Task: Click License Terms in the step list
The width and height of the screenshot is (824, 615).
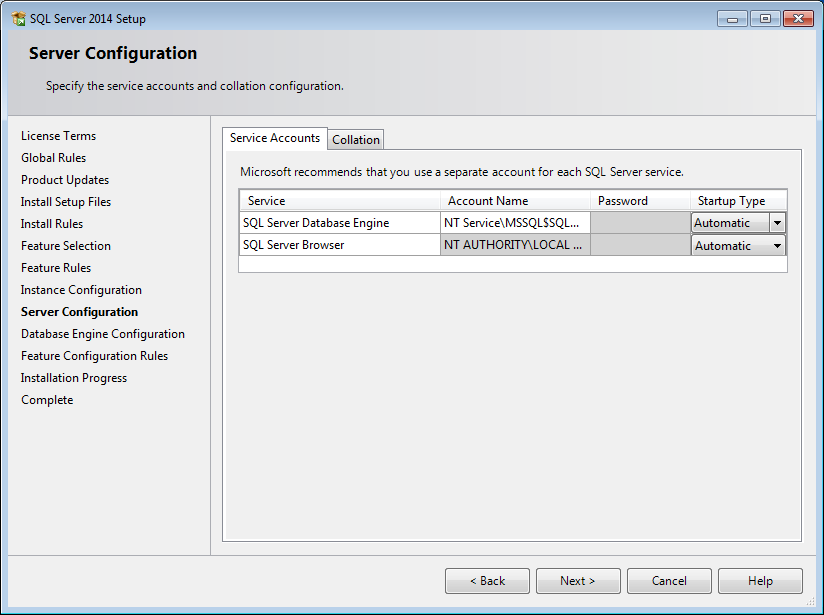Action: click(58, 136)
